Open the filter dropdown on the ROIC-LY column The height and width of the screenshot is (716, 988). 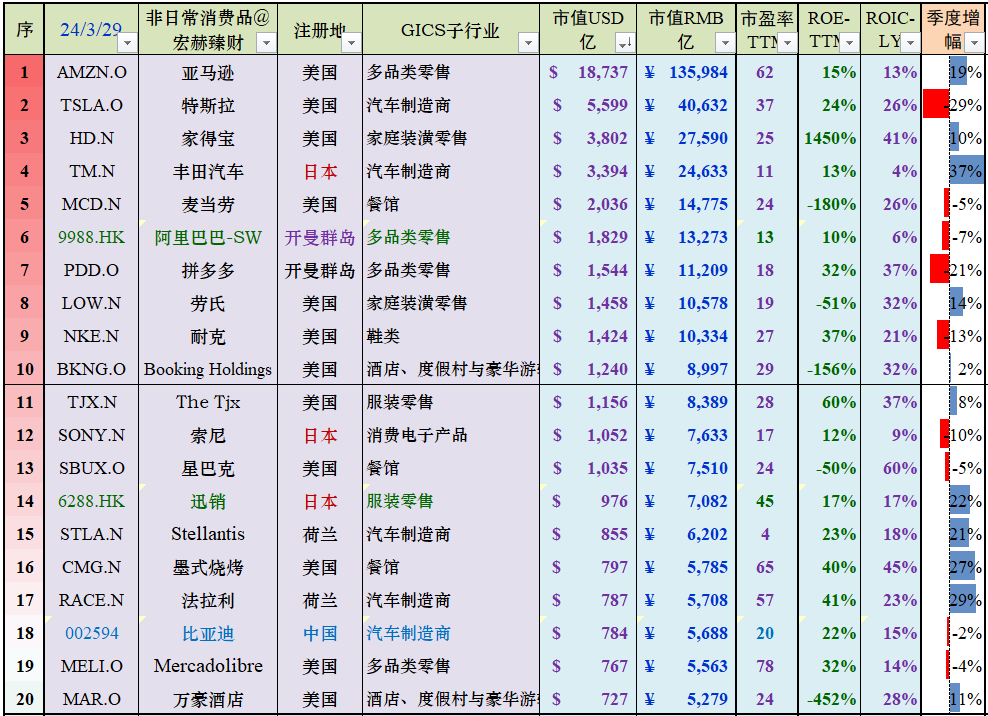tap(910, 43)
